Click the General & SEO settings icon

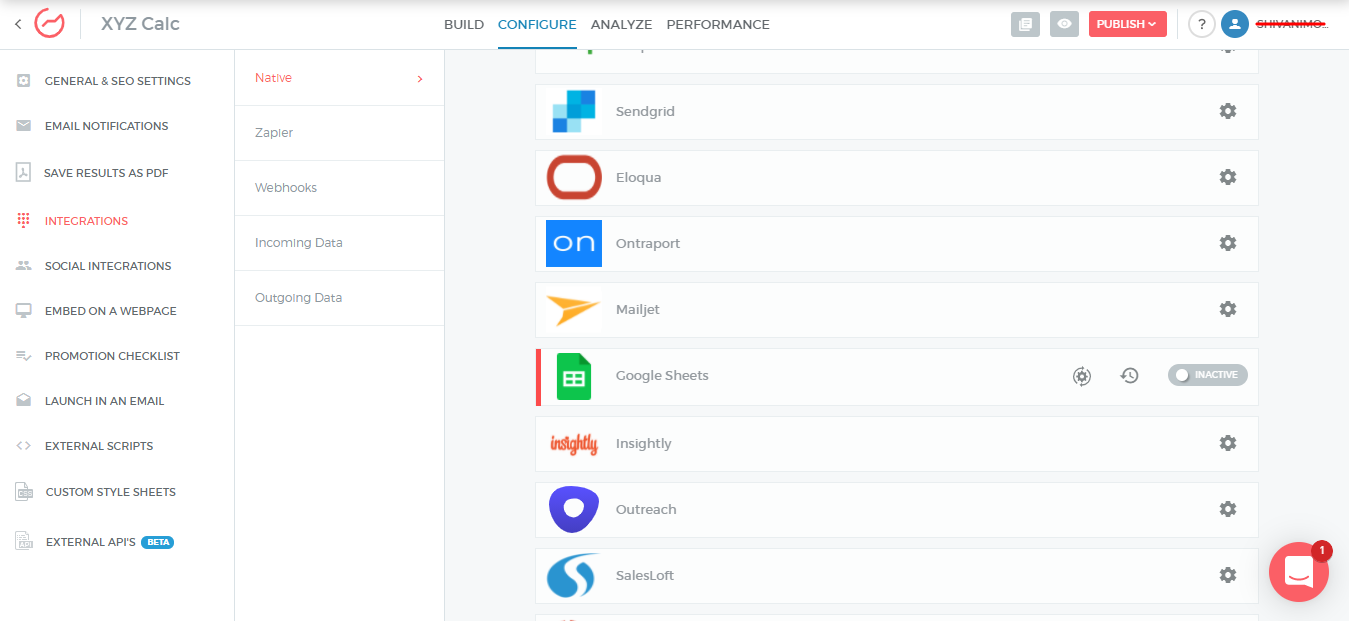pyautogui.click(x=24, y=81)
